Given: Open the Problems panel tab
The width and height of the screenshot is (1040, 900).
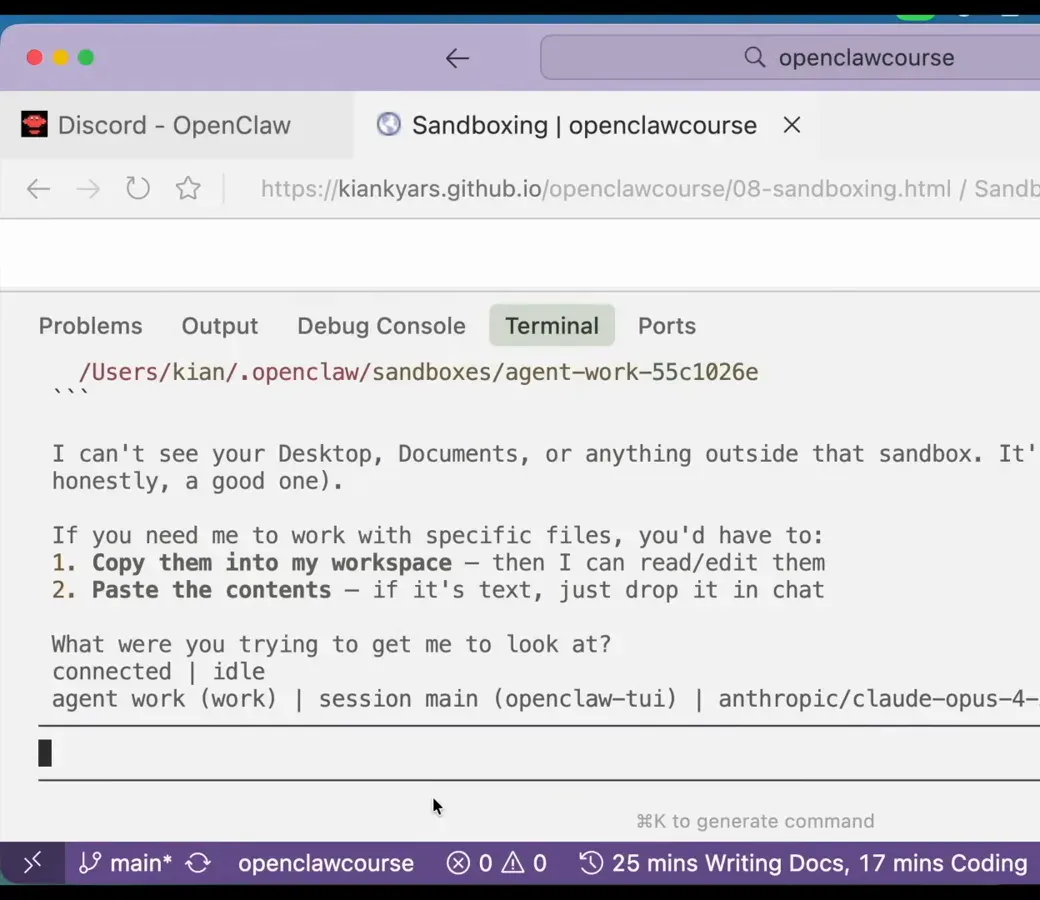Looking at the screenshot, I should click(90, 326).
